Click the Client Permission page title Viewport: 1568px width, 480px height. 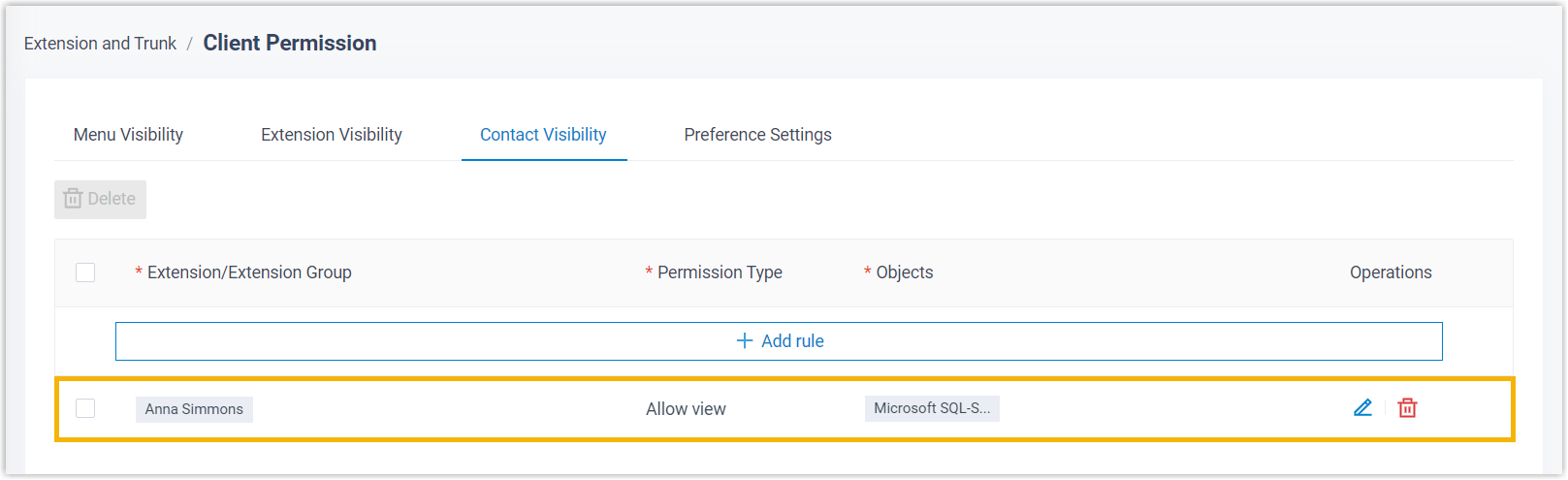coord(289,44)
